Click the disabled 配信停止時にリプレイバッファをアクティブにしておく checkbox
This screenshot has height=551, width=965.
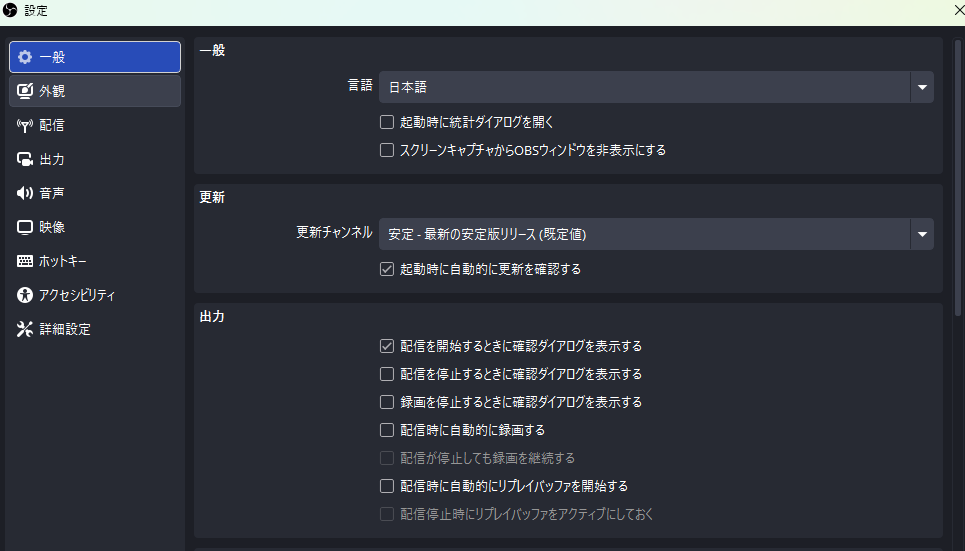tap(386, 514)
